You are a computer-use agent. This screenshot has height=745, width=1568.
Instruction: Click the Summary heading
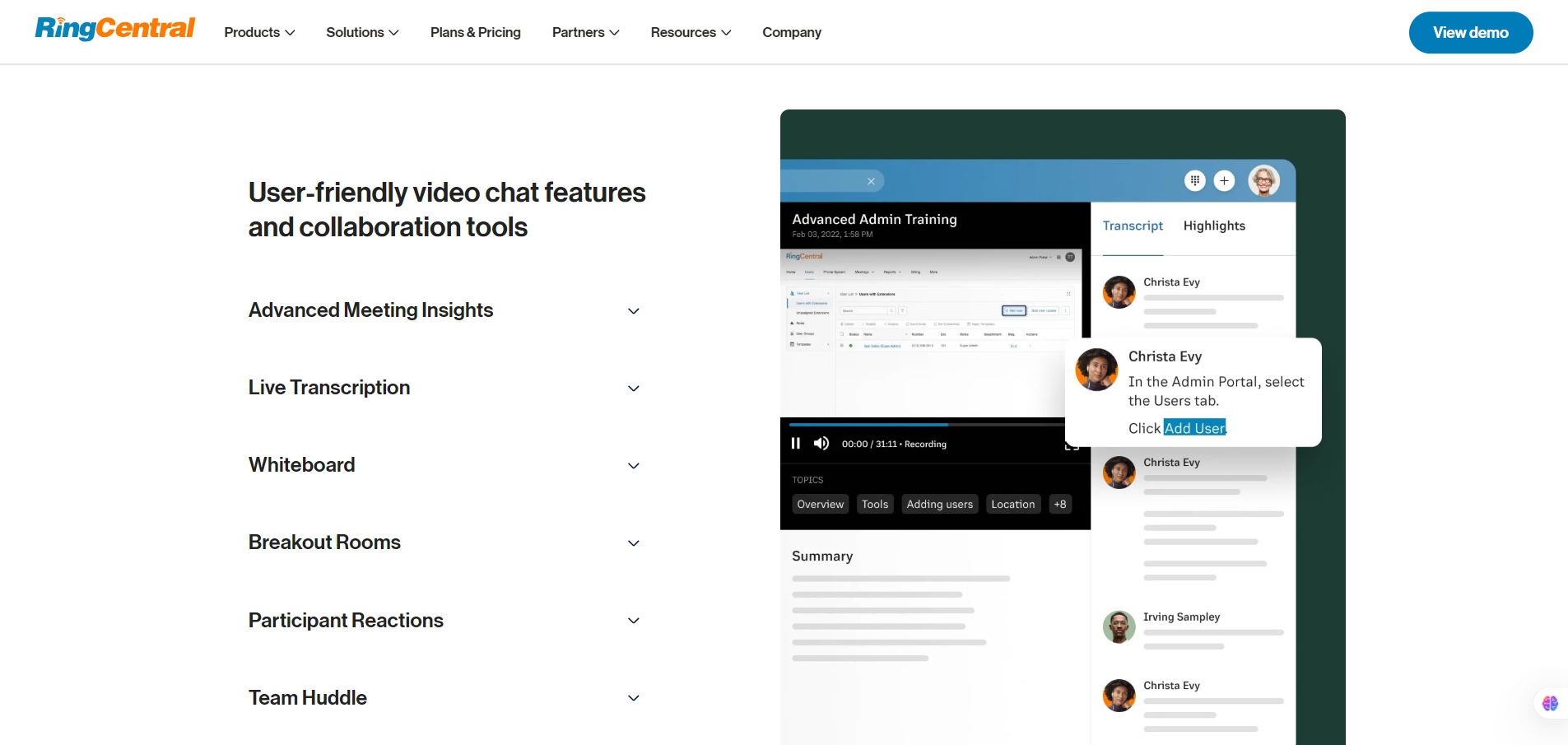(822, 556)
